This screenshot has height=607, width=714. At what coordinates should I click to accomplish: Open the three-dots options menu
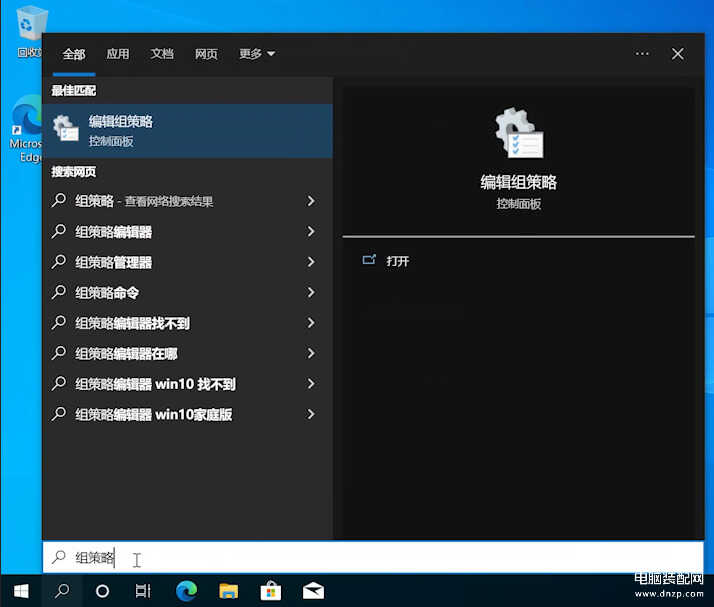pos(642,54)
